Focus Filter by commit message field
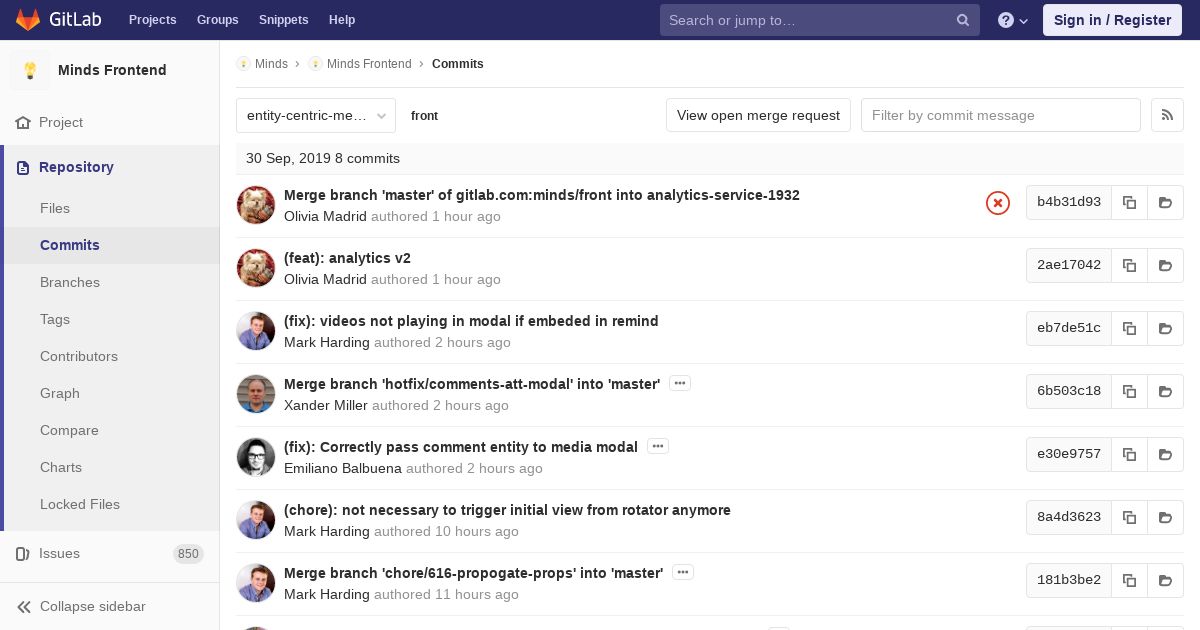Viewport: 1200px width, 630px height. (x=1001, y=115)
